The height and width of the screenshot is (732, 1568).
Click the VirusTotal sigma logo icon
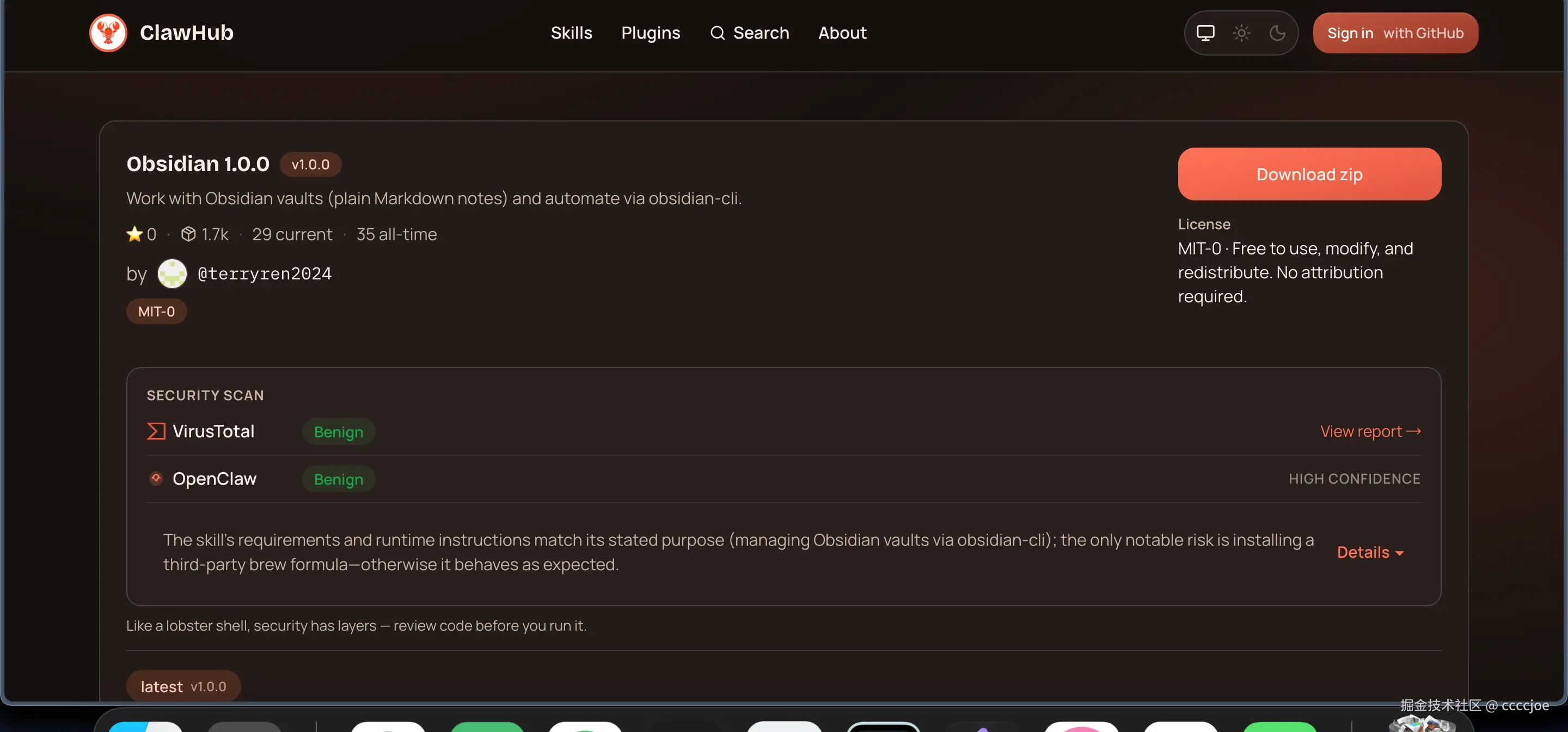pyautogui.click(x=156, y=431)
